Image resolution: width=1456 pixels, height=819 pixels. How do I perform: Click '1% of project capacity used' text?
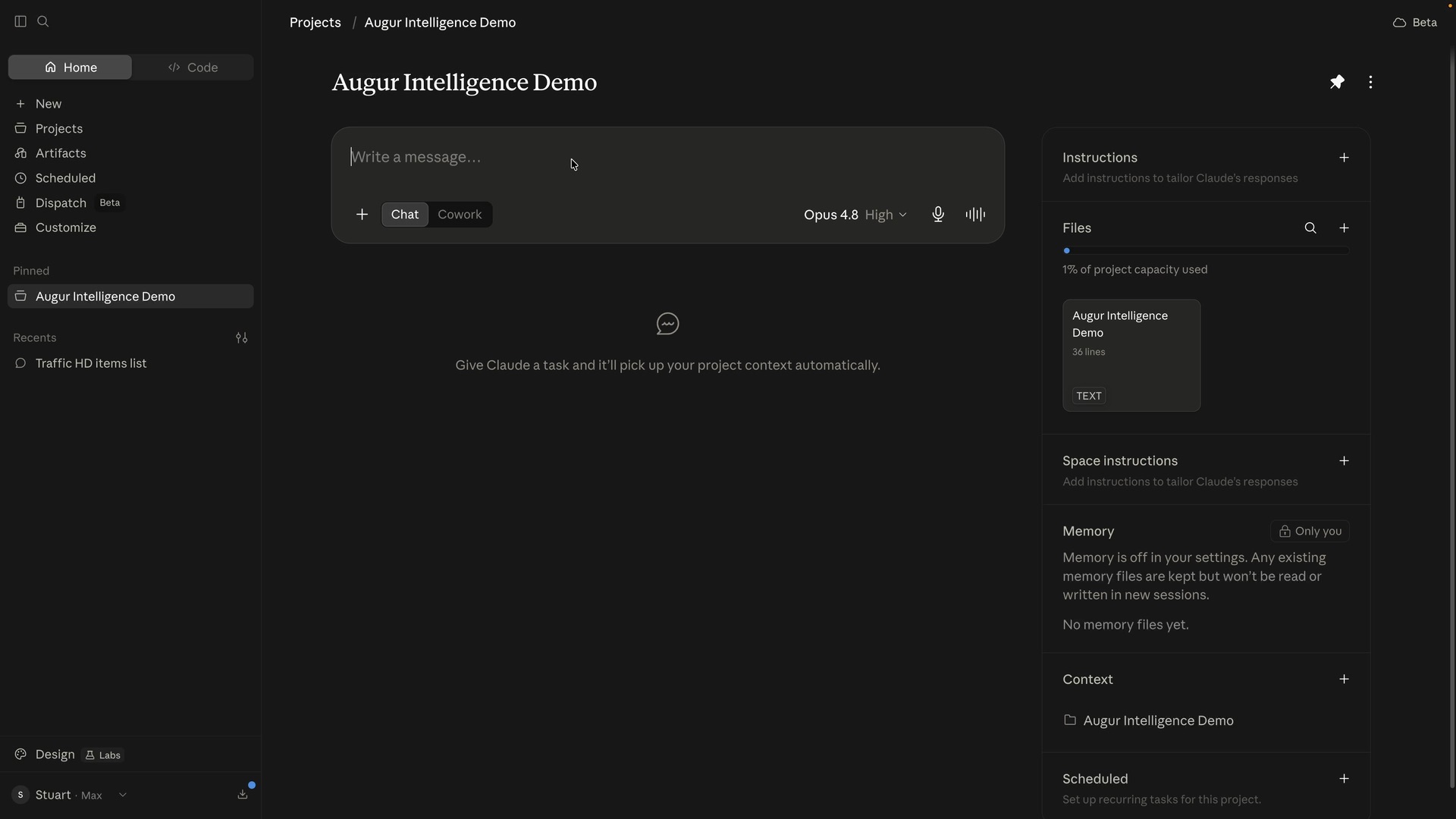pos(1135,270)
